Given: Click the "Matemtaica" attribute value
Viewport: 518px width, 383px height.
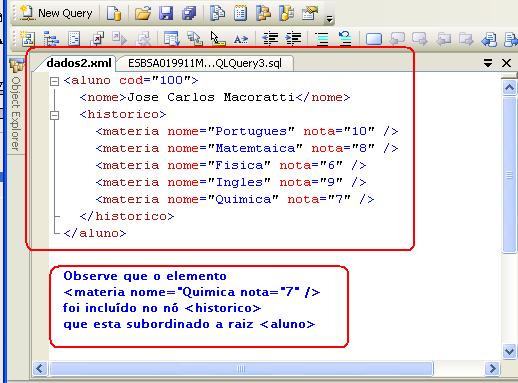Looking at the screenshot, I should coord(255,148).
